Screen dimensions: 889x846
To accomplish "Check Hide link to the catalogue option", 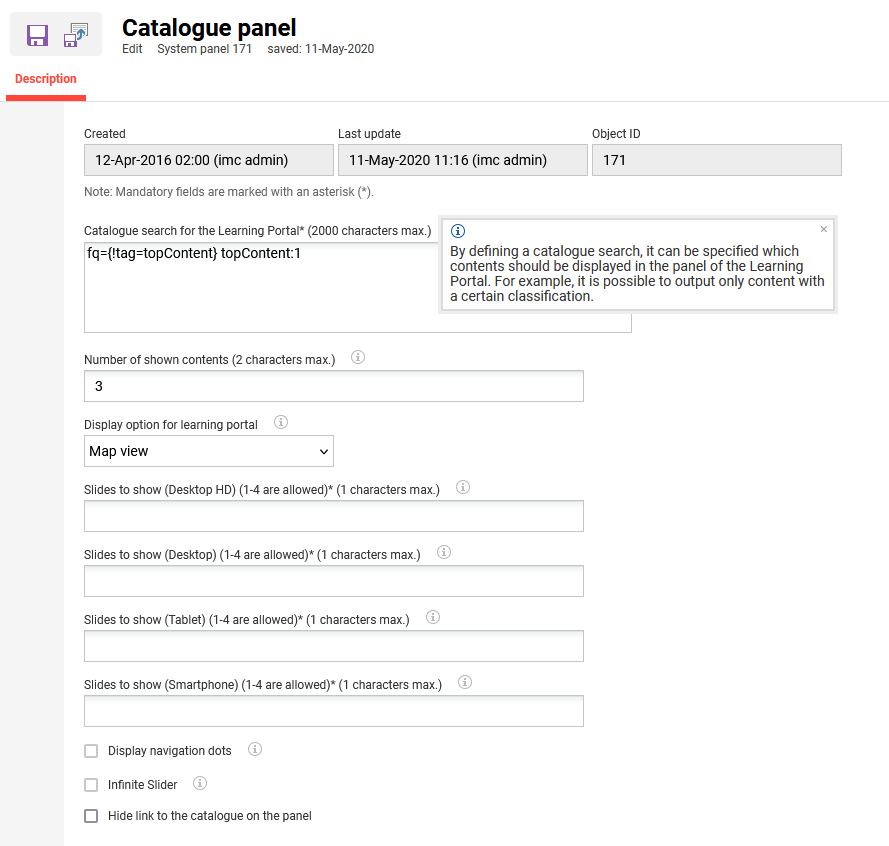I will (x=91, y=816).
